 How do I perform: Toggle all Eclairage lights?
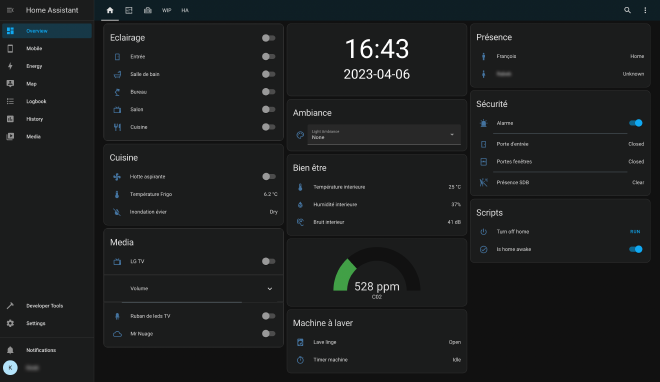point(269,38)
